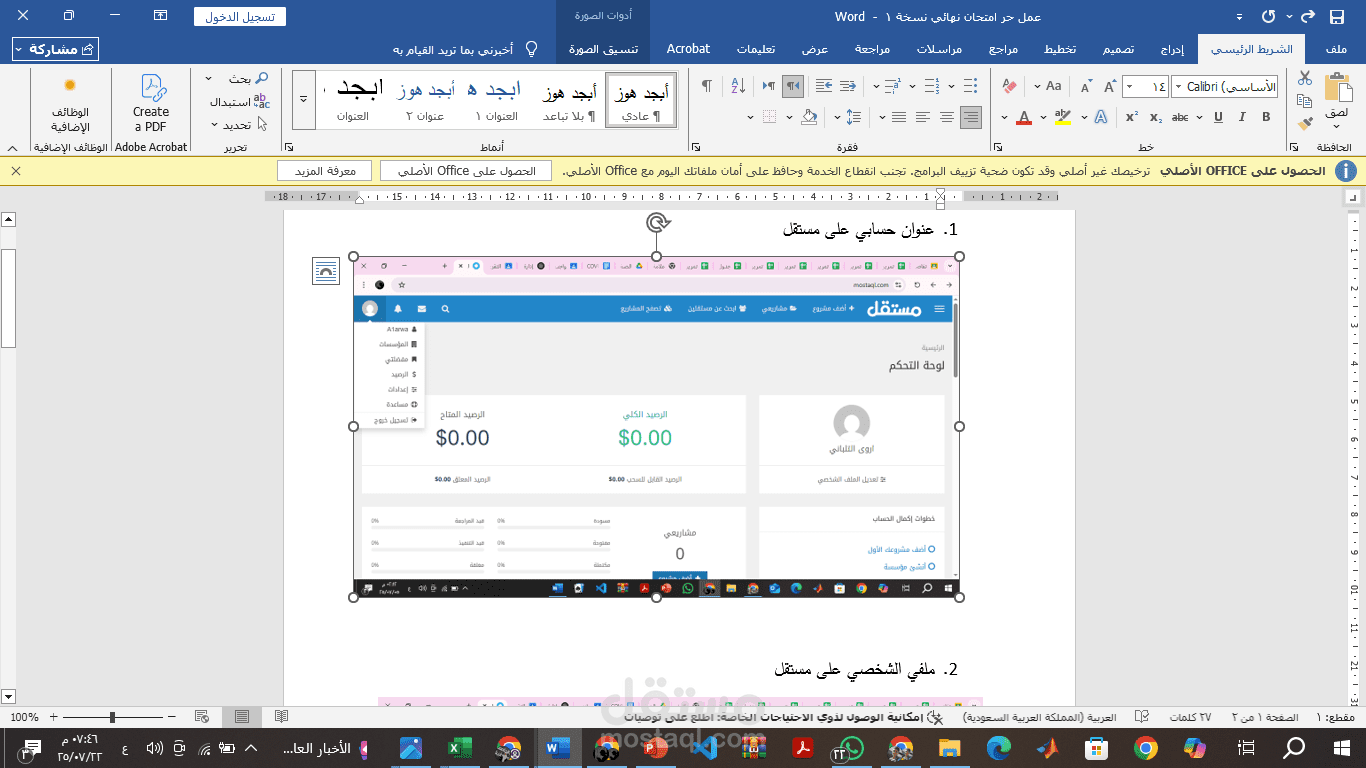Toggle show paragraph marks
Screen dimensions: 1366x768
click(707, 86)
